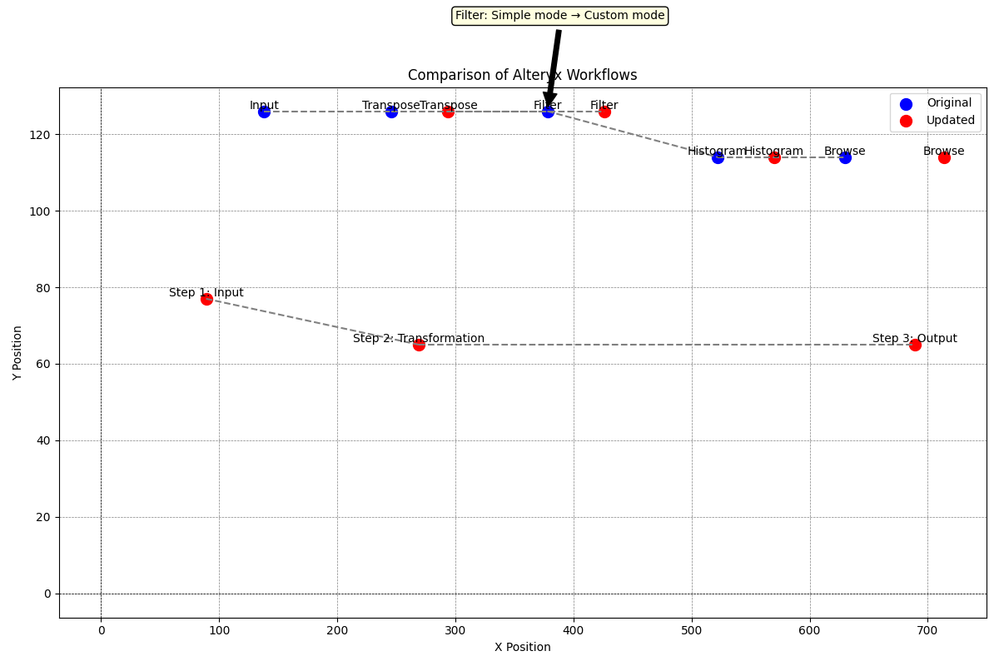Click the y-axis tick label 60
Screen dimensions: 999x666
45,365
